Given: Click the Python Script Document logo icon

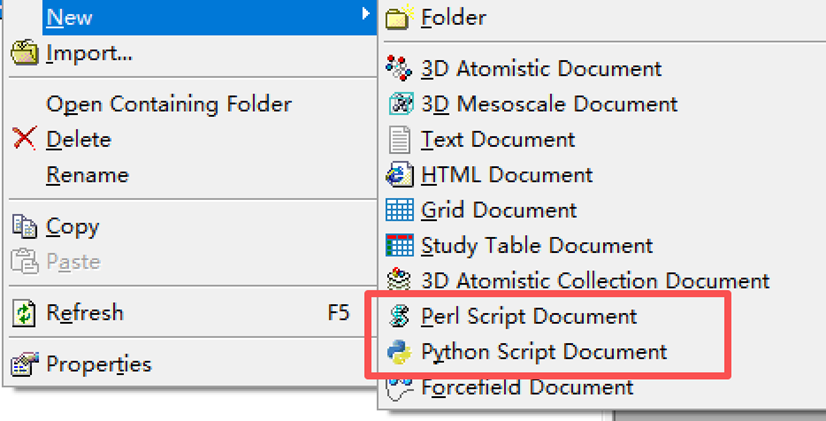Looking at the screenshot, I should (399, 351).
